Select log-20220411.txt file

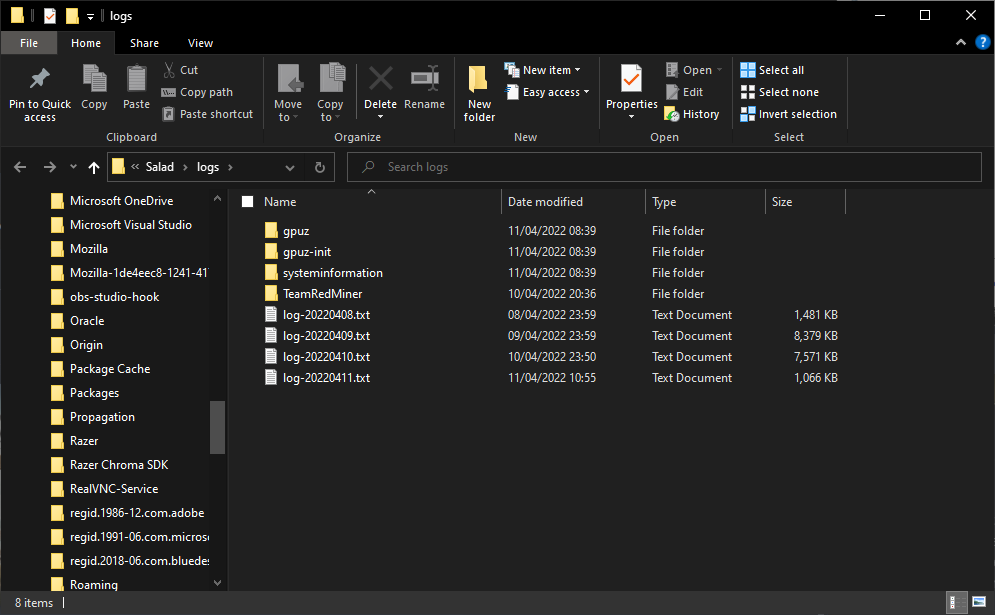326,378
